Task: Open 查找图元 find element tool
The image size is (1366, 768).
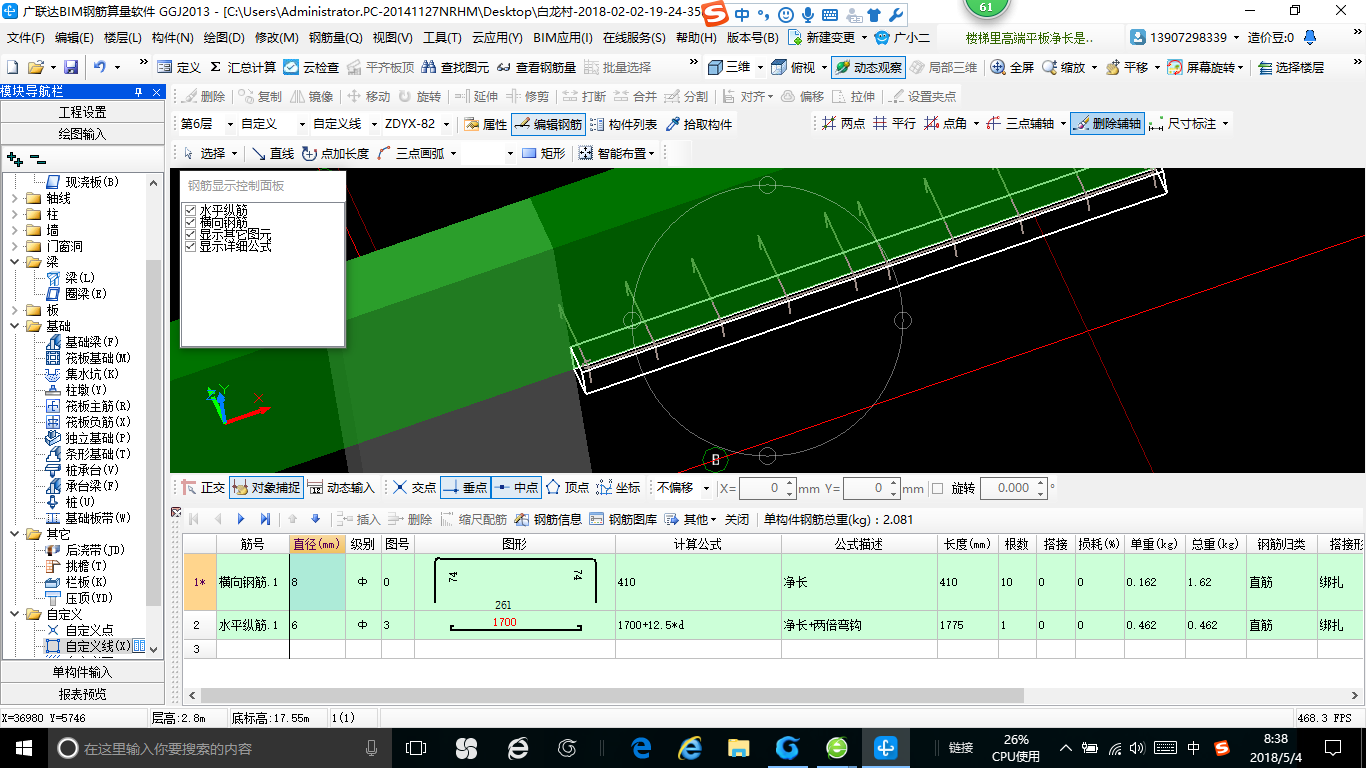Action: click(x=455, y=67)
